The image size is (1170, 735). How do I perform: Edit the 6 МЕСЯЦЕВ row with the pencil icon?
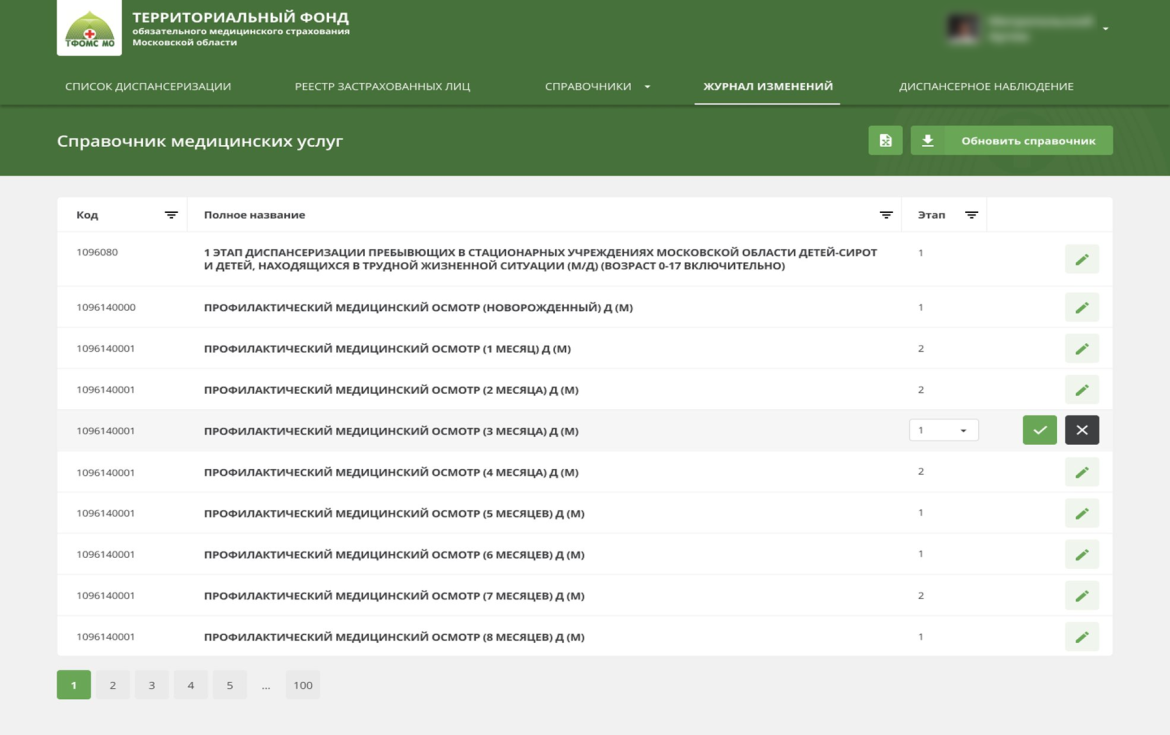1081,554
